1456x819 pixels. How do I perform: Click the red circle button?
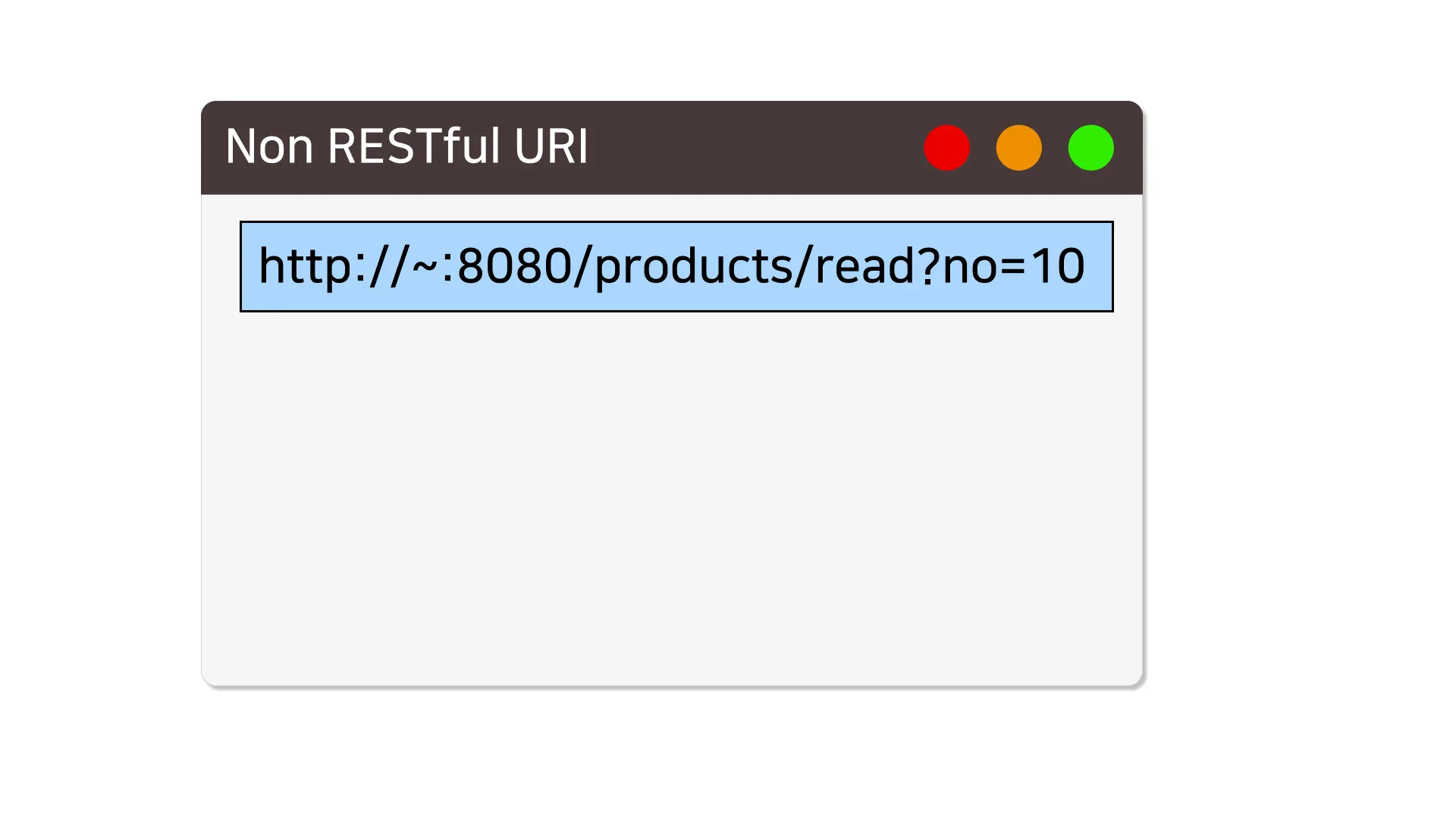(946, 148)
